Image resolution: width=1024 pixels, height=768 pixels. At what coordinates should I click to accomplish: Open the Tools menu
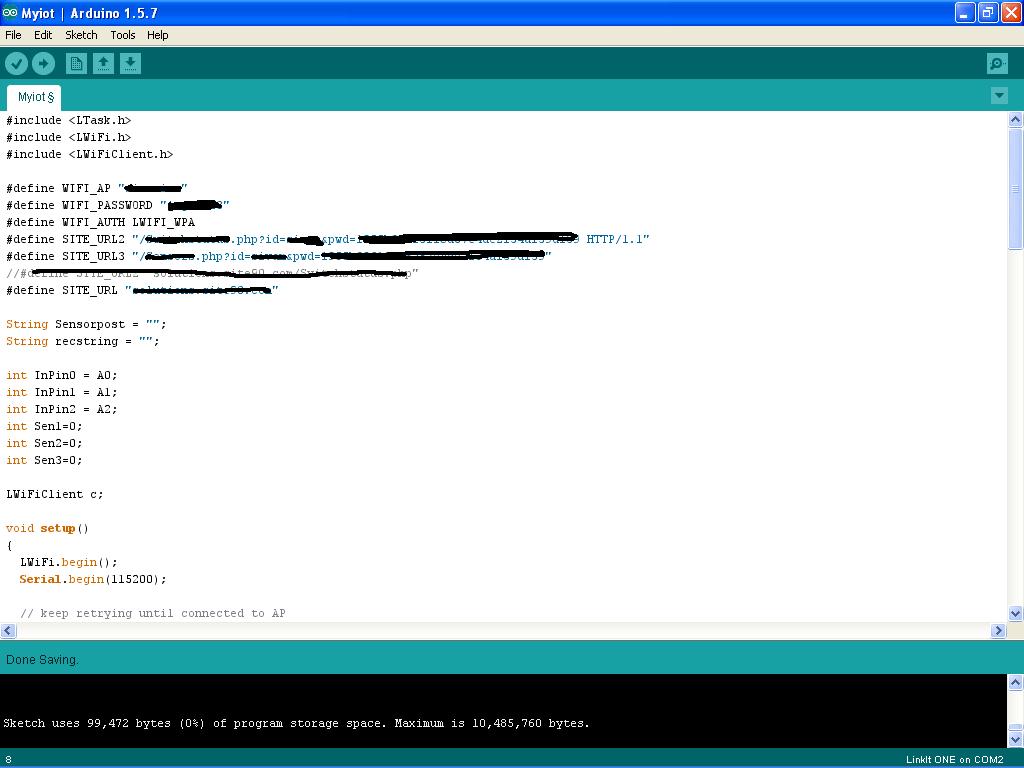[x=123, y=35]
